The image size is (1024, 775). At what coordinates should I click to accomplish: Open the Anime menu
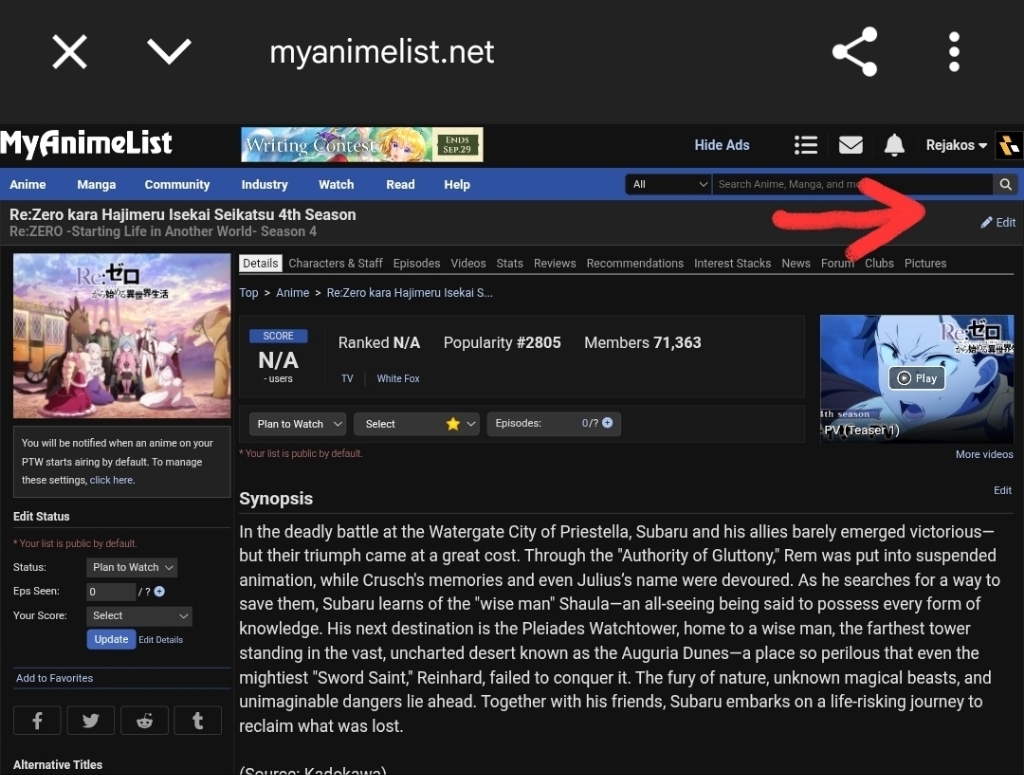27,185
